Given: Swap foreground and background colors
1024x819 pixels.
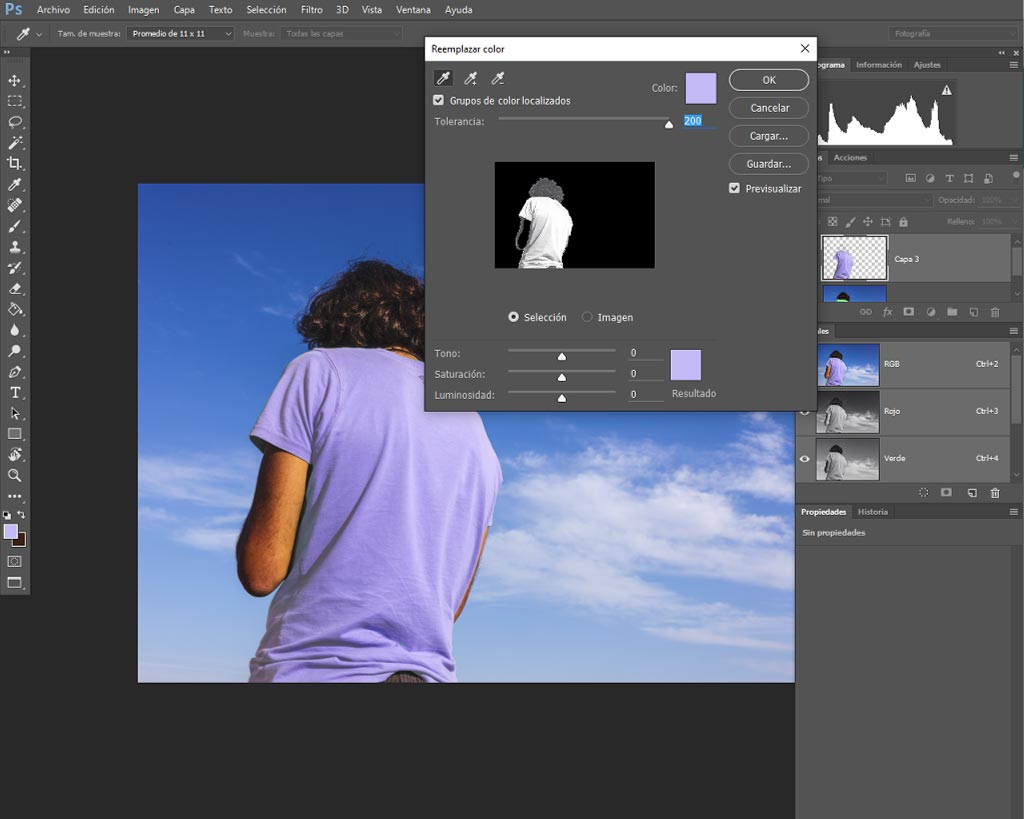Looking at the screenshot, I should click(x=22, y=515).
